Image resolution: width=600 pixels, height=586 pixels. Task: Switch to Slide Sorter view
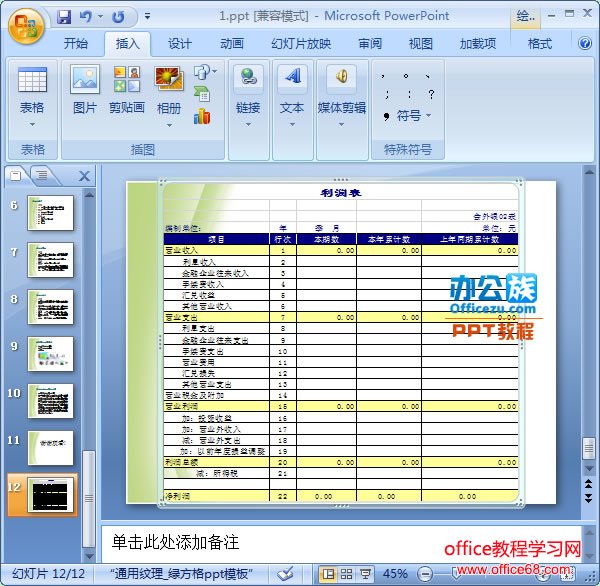346,574
